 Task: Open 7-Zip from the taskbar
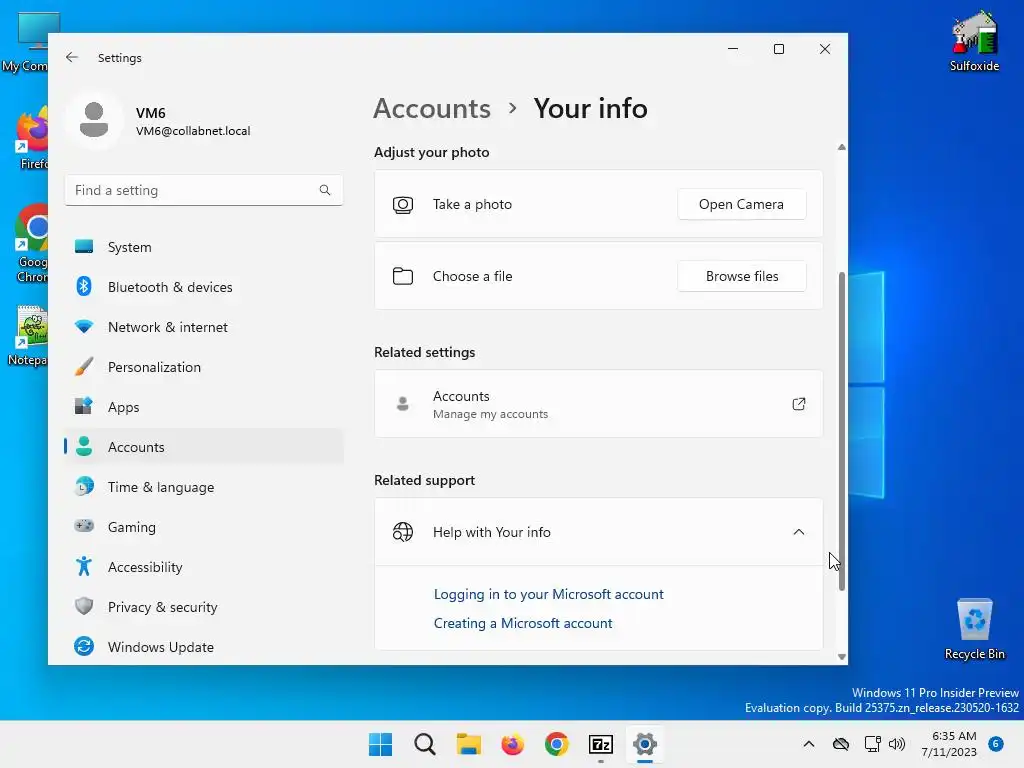[x=601, y=744]
